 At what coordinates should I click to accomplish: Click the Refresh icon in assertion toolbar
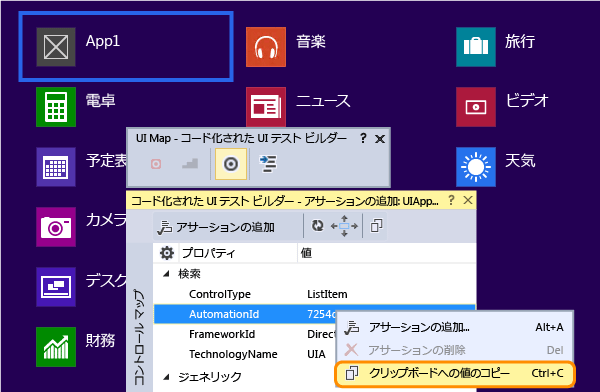click(317, 226)
